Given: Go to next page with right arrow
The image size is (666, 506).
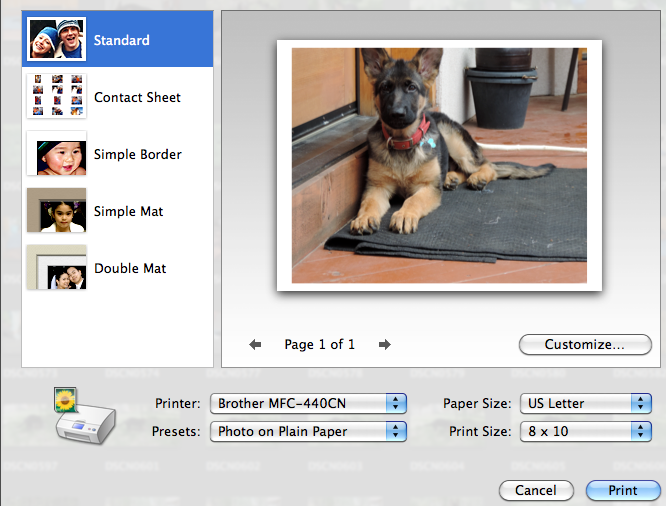Looking at the screenshot, I should point(384,344).
